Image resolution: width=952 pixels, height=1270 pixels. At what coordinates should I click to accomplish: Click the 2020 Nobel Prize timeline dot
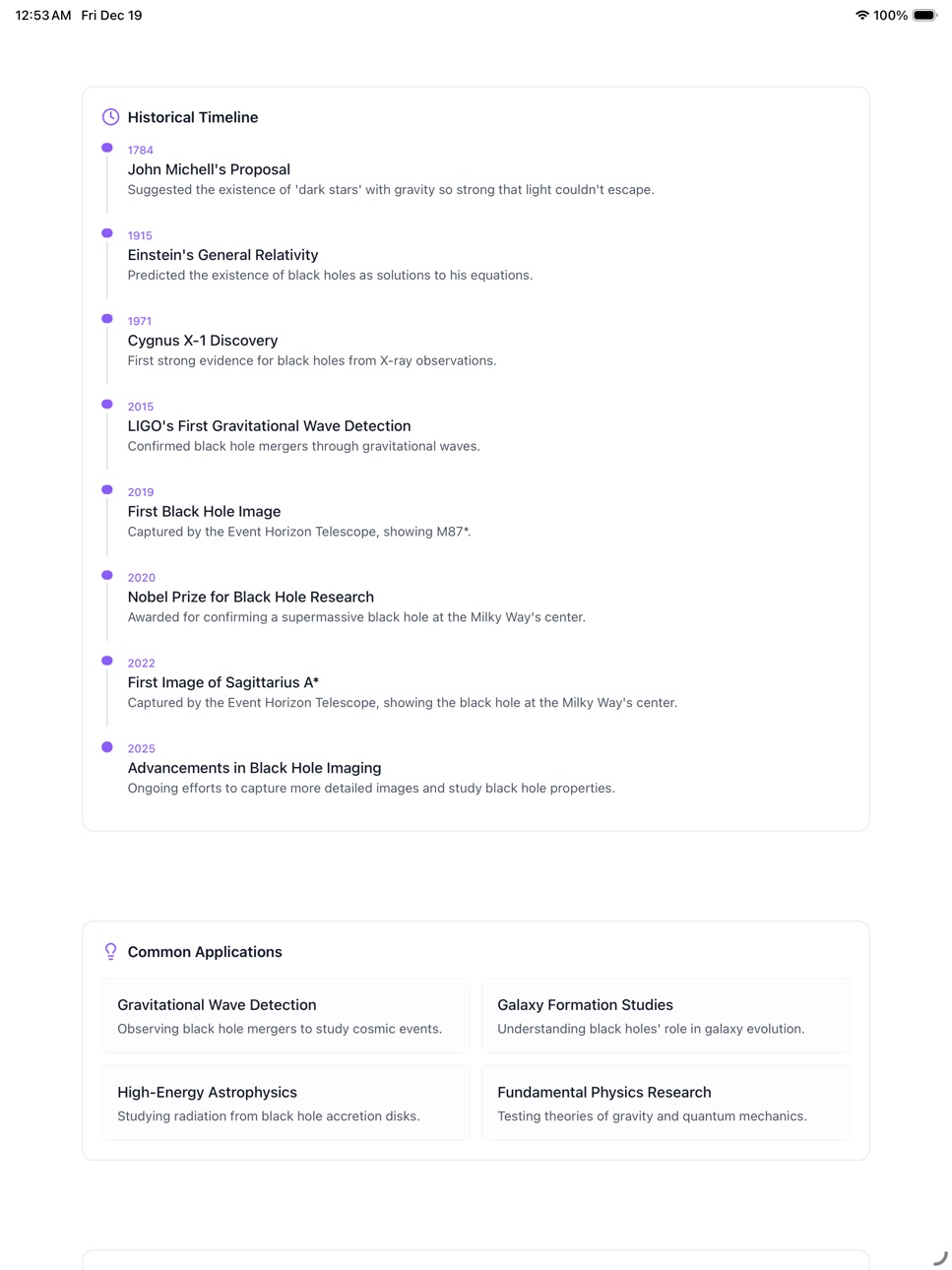pyautogui.click(x=107, y=575)
